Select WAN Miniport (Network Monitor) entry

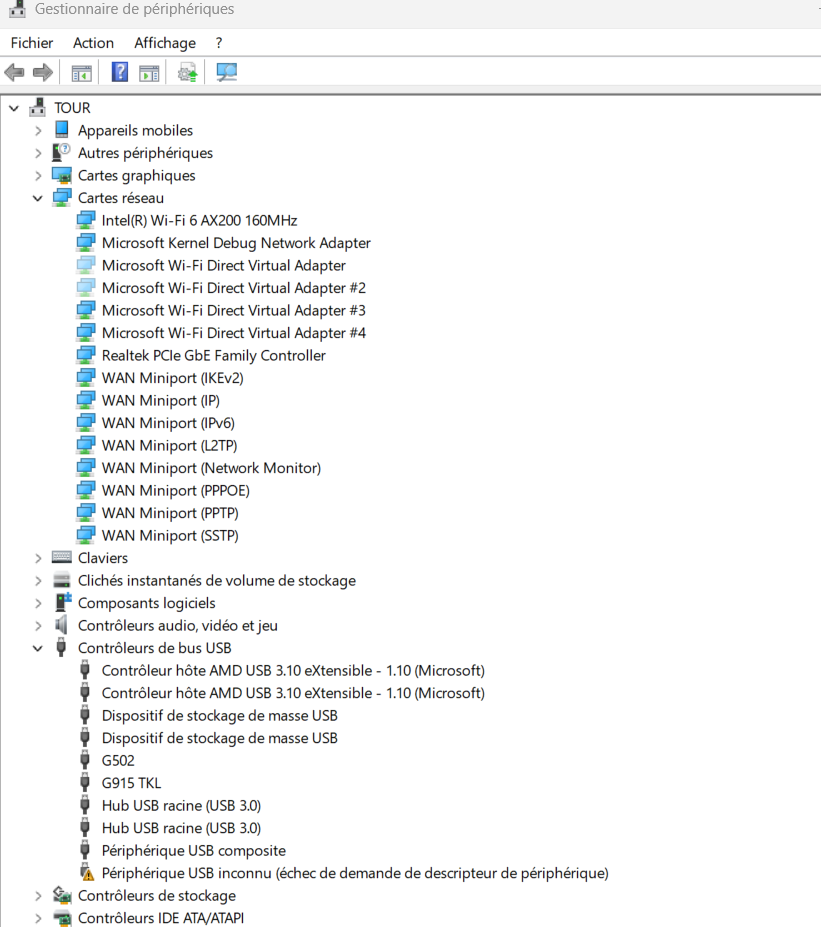pos(211,468)
